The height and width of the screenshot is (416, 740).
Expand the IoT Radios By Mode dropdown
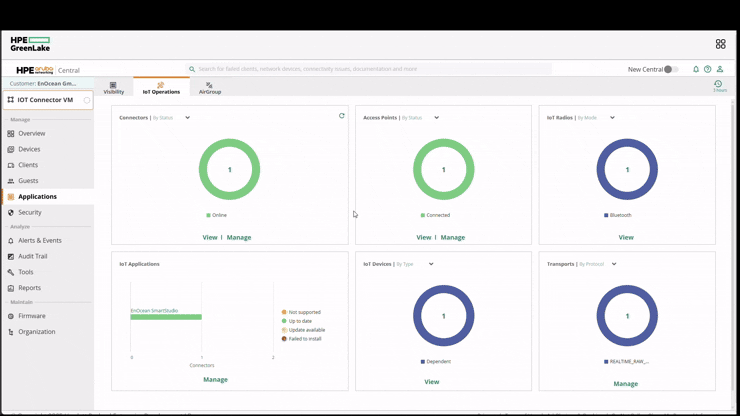[x=612, y=118]
